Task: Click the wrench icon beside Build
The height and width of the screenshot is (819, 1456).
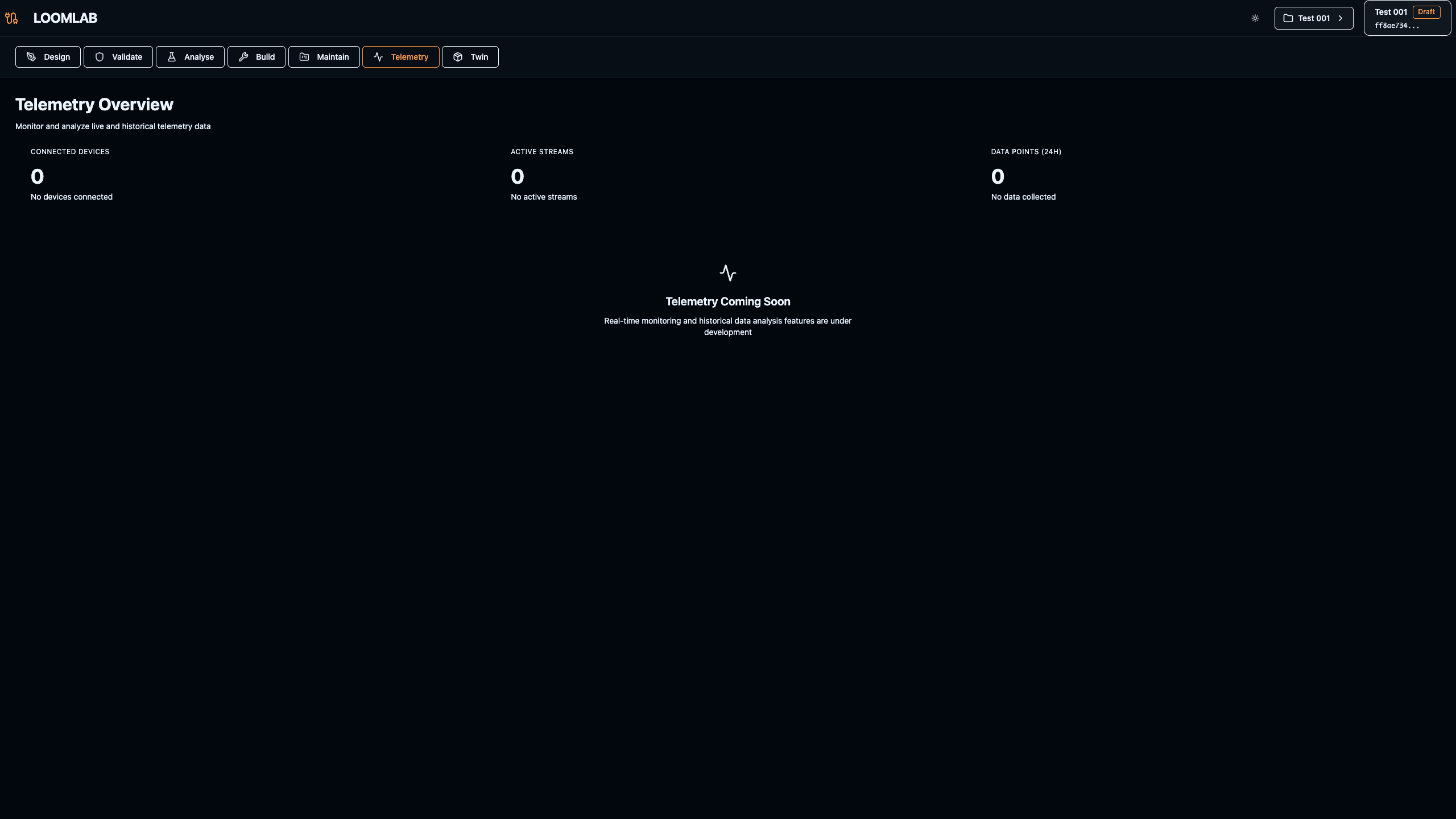Action: point(243,56)
